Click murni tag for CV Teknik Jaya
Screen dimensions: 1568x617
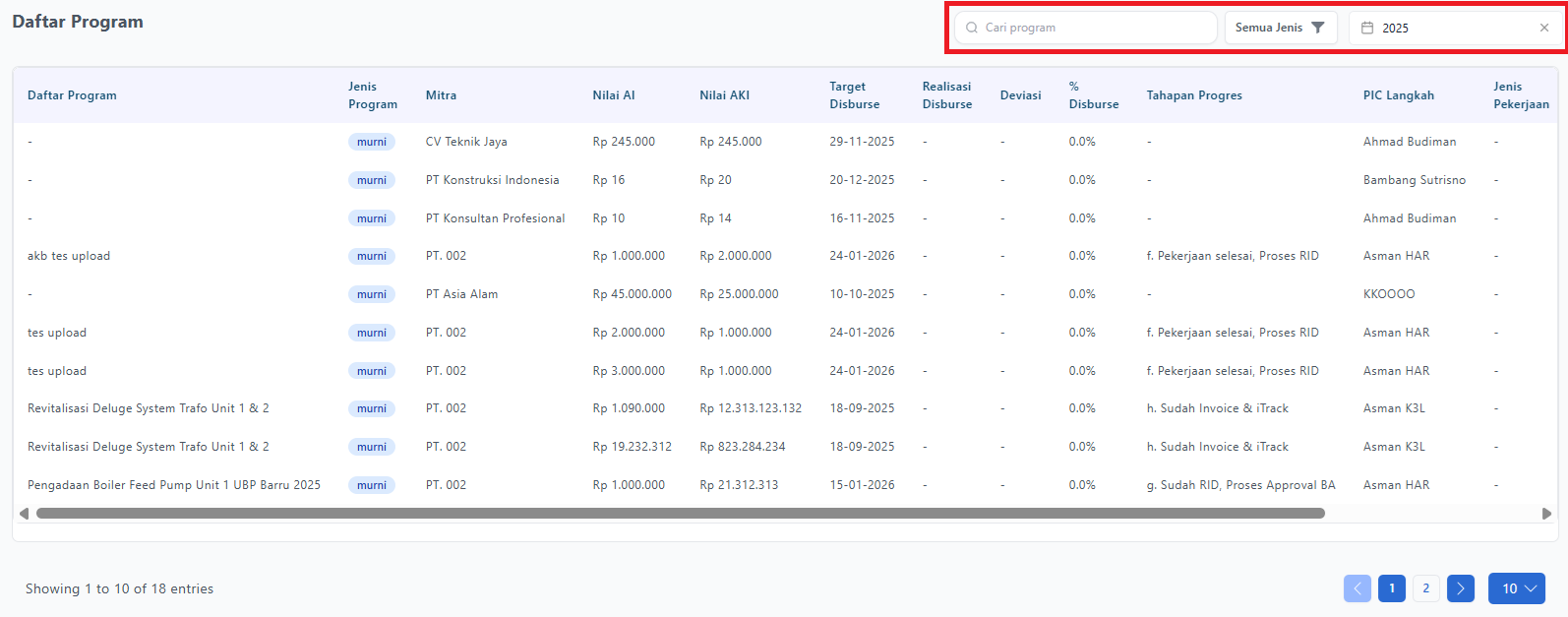point(371,142)
